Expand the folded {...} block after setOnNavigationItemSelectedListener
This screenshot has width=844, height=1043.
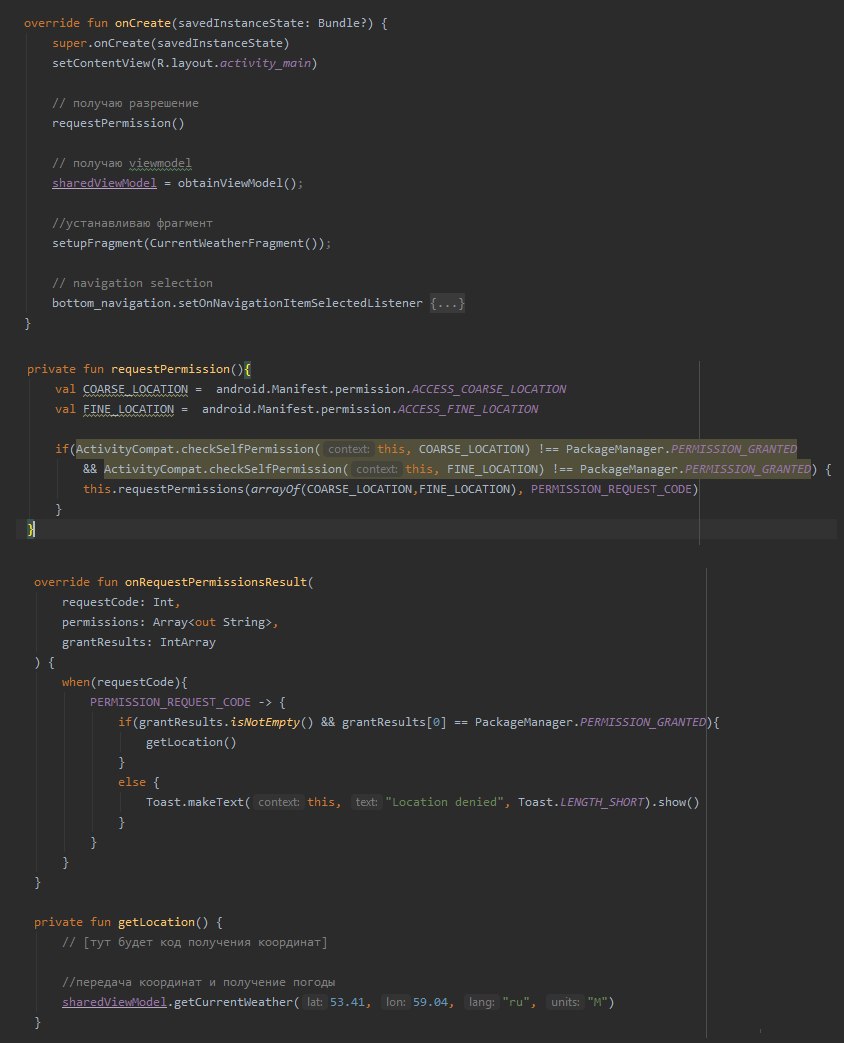click(447, 303)
